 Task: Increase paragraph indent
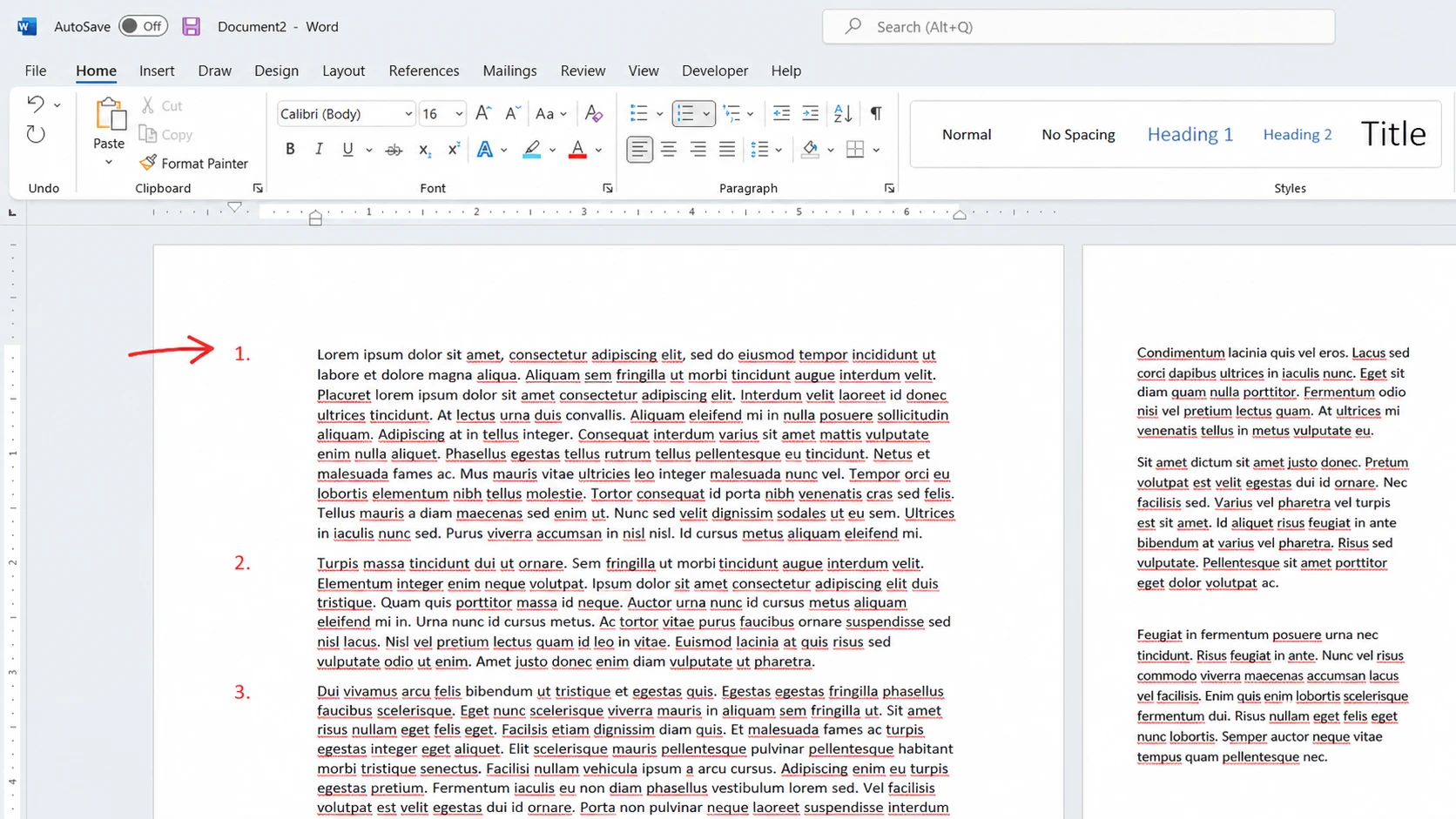coord(810,113)
